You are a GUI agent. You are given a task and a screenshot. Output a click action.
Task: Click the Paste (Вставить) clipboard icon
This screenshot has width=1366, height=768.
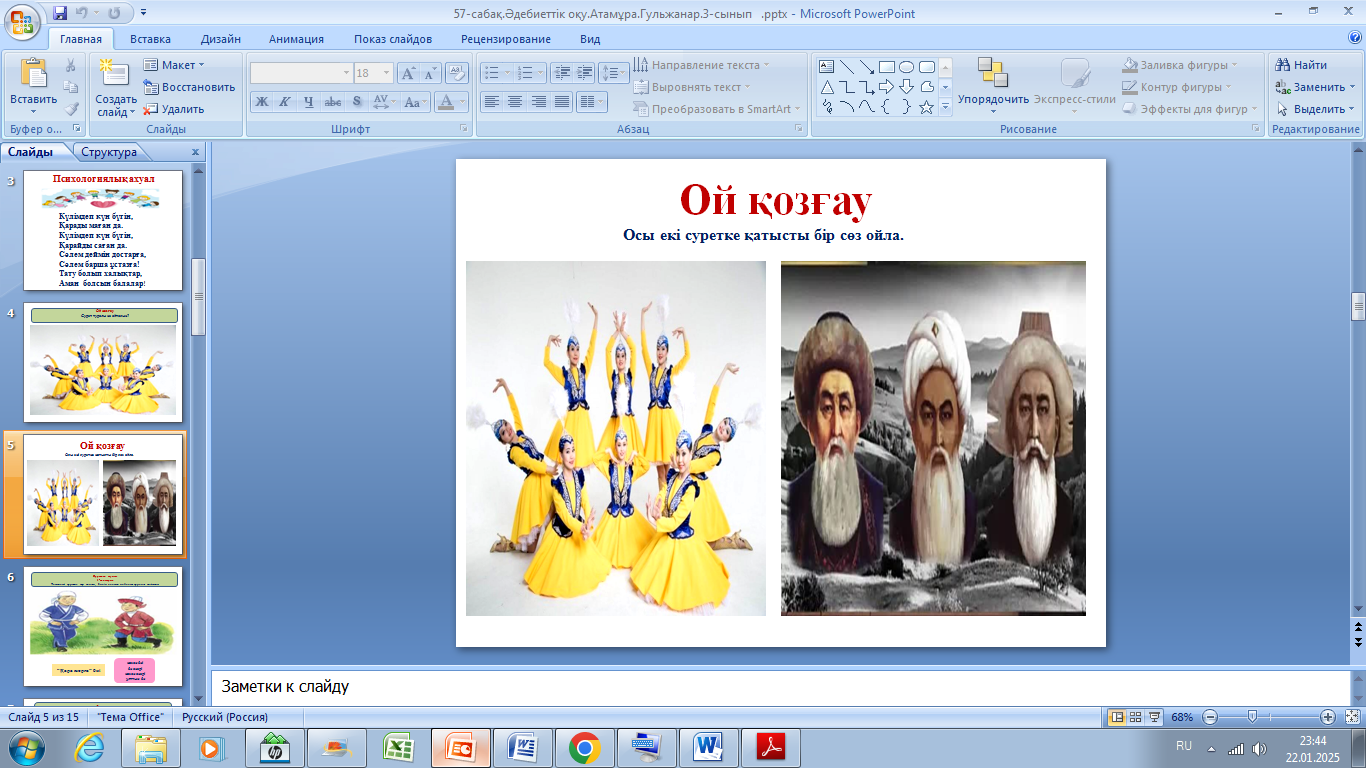tap(33, 75)
